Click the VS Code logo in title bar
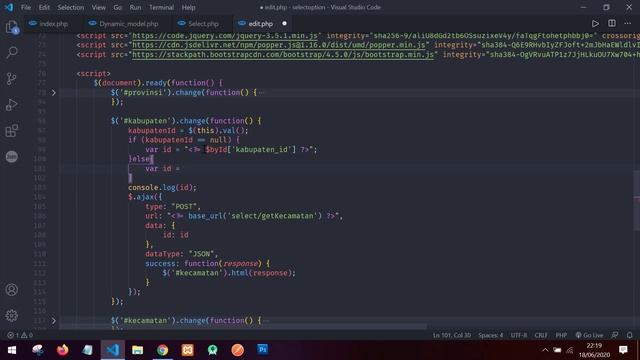The image size is (640, 360). point(9,7)
